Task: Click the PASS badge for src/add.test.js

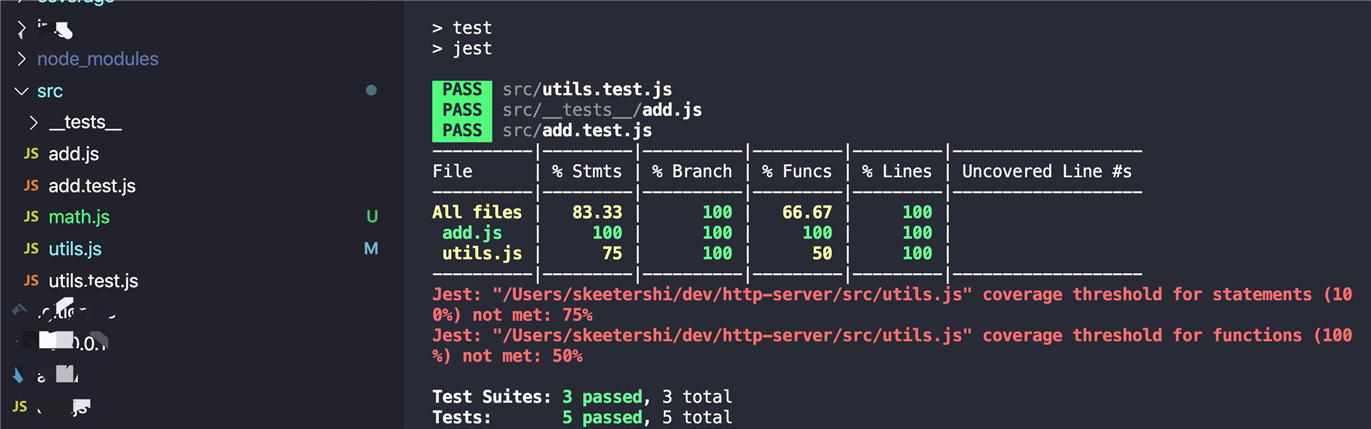Action: 462,131
